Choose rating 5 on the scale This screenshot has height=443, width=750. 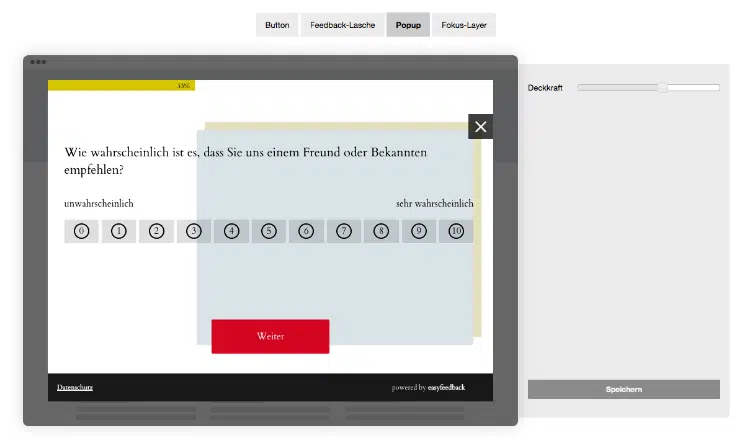click(x=269, y=231)
